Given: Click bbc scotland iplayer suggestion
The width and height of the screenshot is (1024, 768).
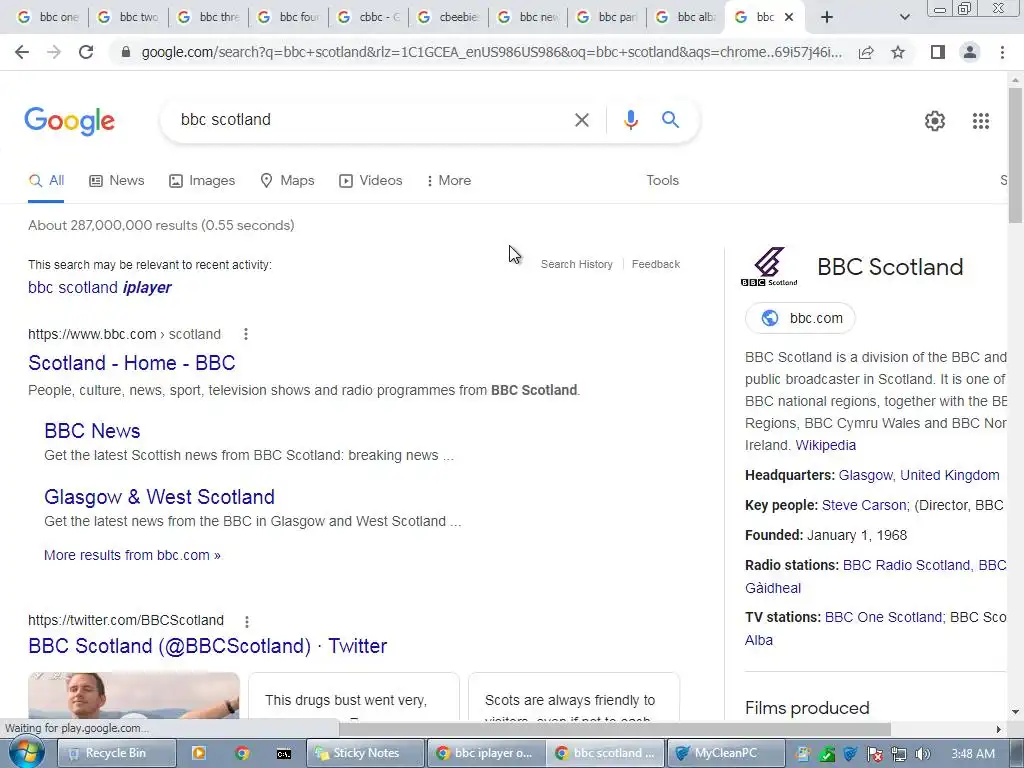Looking at the screenshot, I should [x=100, y=287].
